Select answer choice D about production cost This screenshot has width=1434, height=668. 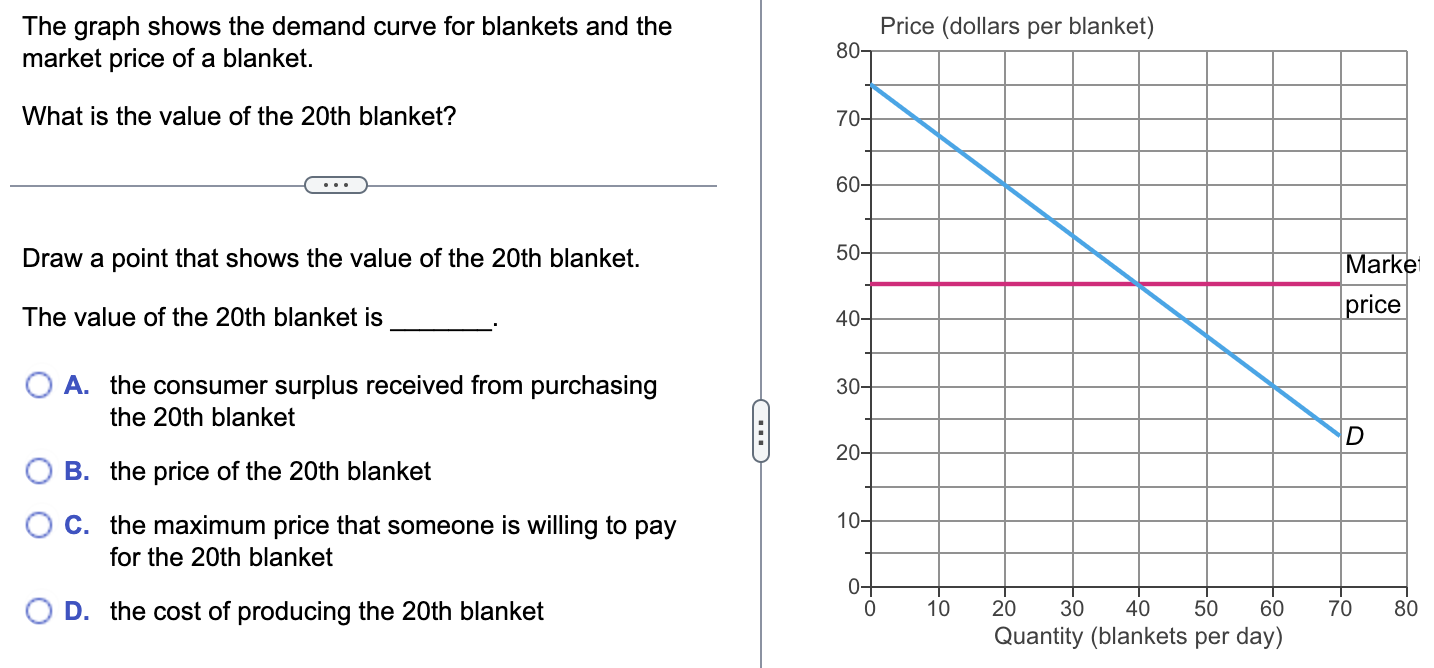click(x=38, y=609)
